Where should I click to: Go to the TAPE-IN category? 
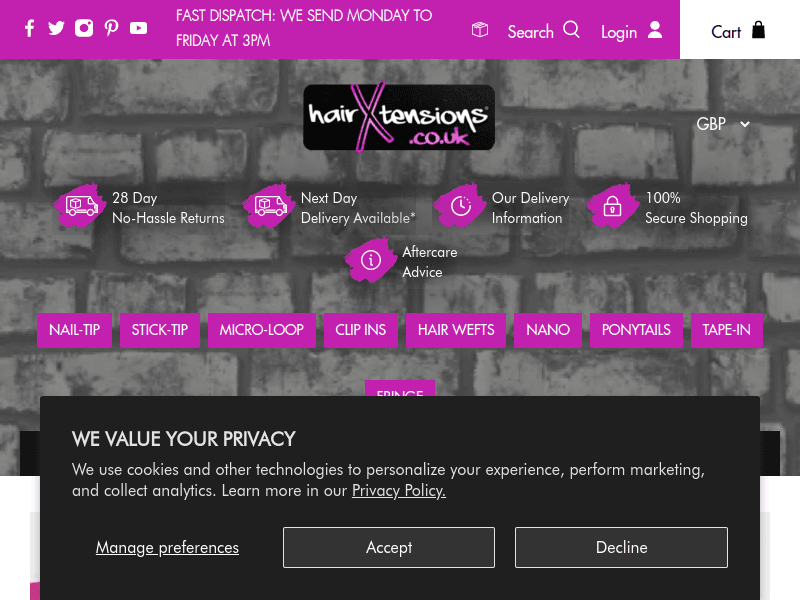(x=727, y=330)
